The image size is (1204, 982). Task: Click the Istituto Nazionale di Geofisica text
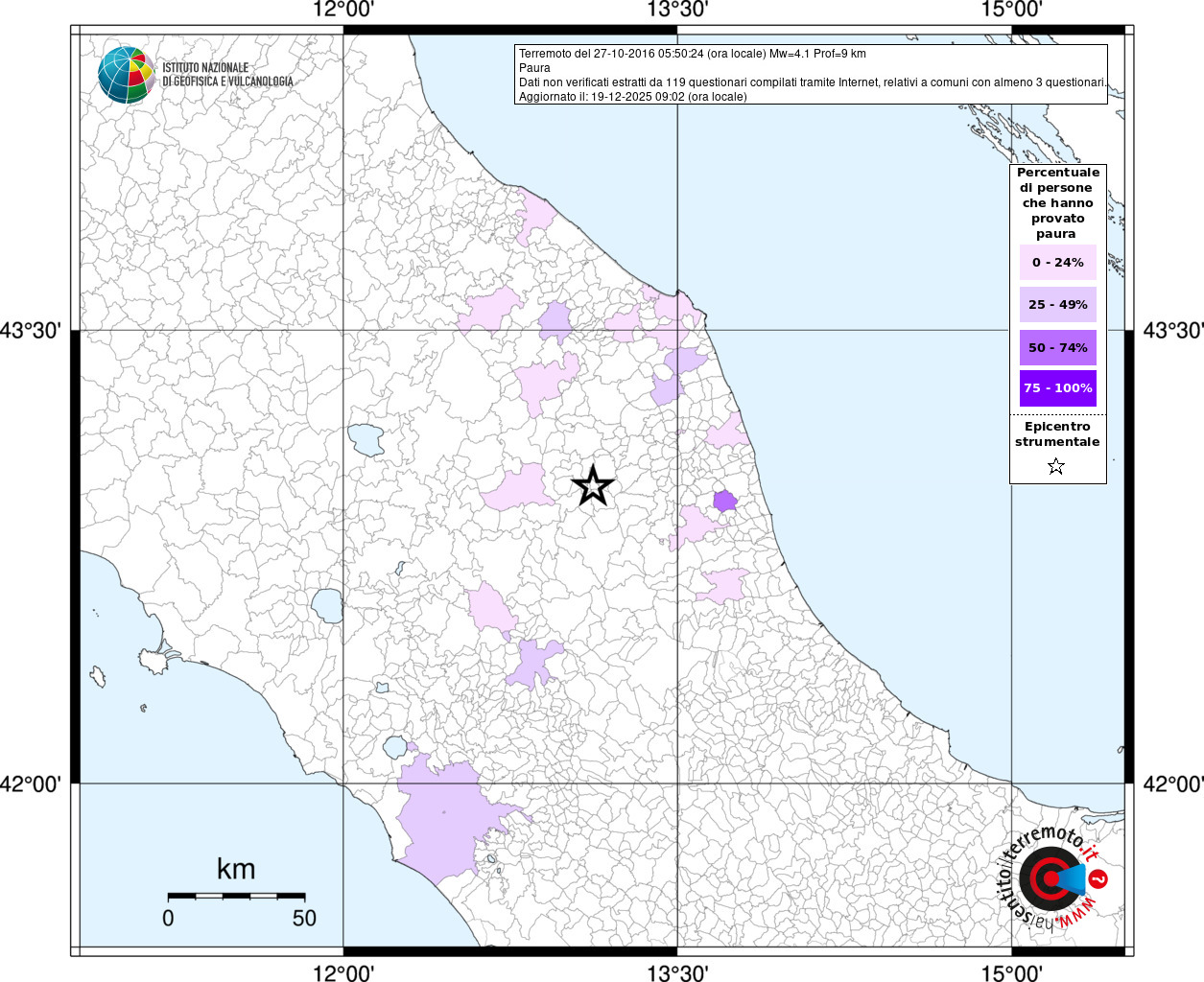tap(227, 75)
